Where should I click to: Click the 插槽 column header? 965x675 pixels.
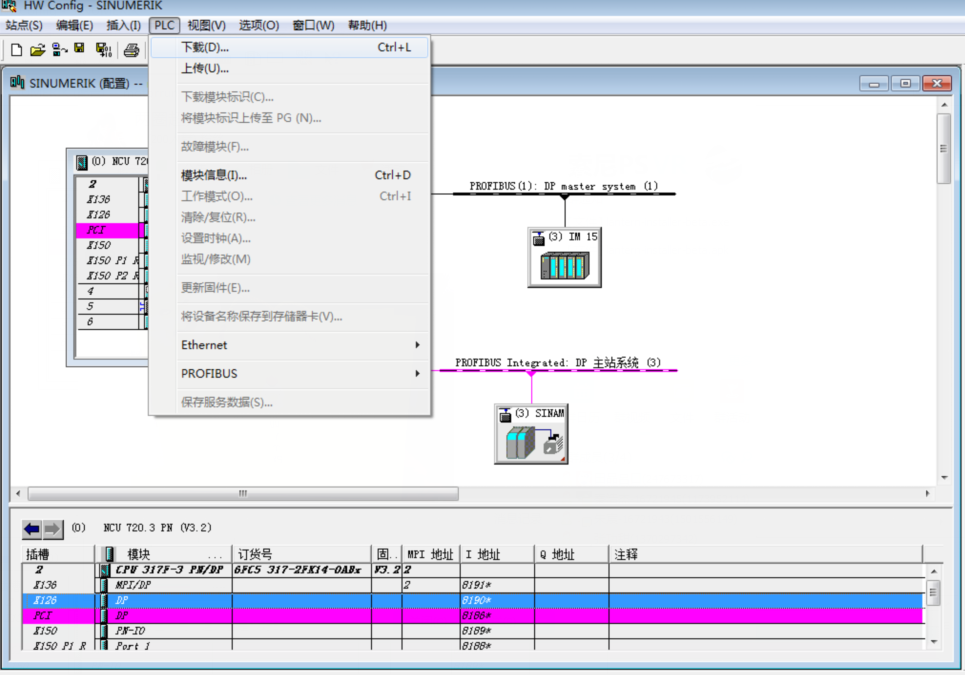58,554
